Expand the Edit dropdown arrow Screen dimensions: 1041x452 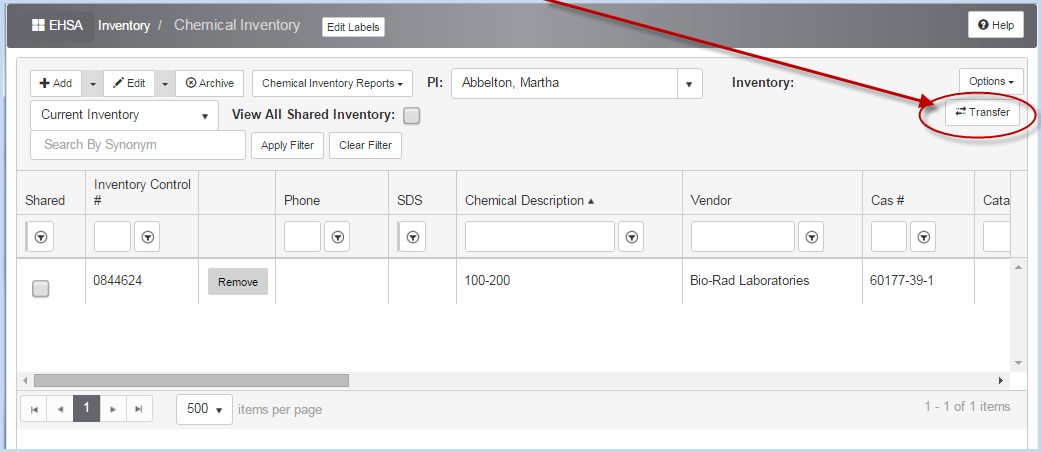click(165, 84)
